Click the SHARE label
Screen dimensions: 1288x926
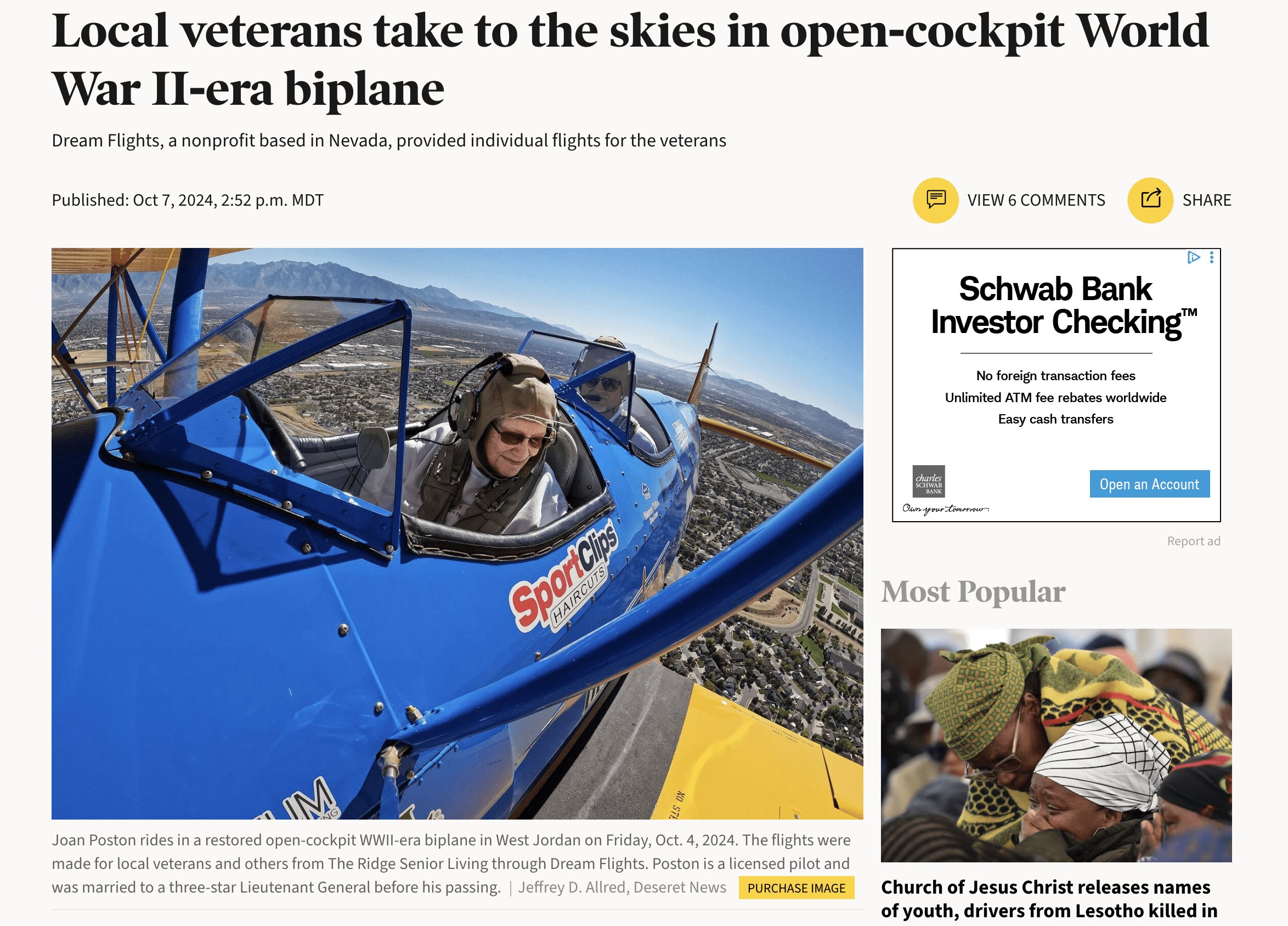point(1207,200)
